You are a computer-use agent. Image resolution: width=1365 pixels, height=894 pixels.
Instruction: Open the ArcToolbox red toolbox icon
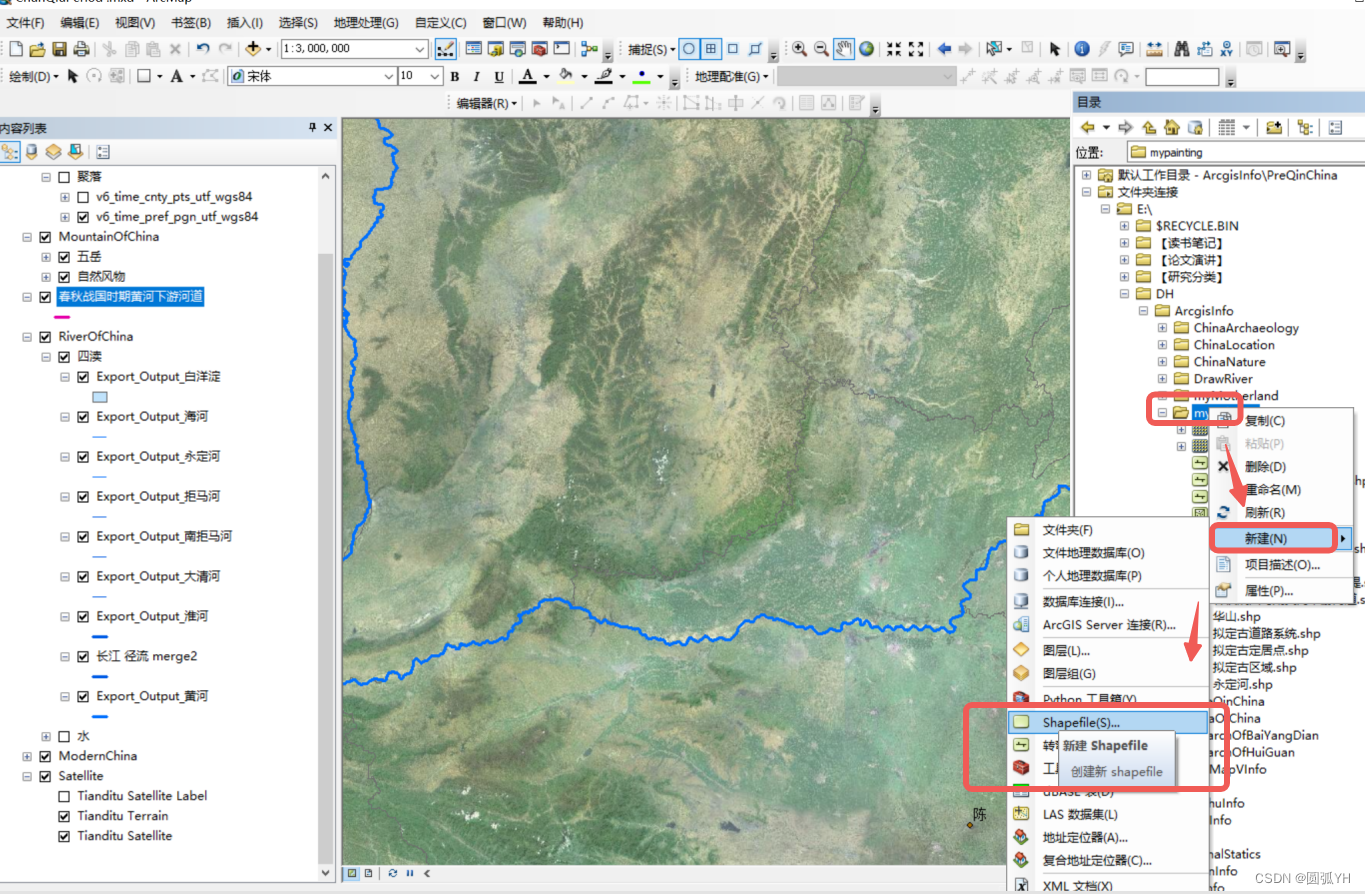539,48
